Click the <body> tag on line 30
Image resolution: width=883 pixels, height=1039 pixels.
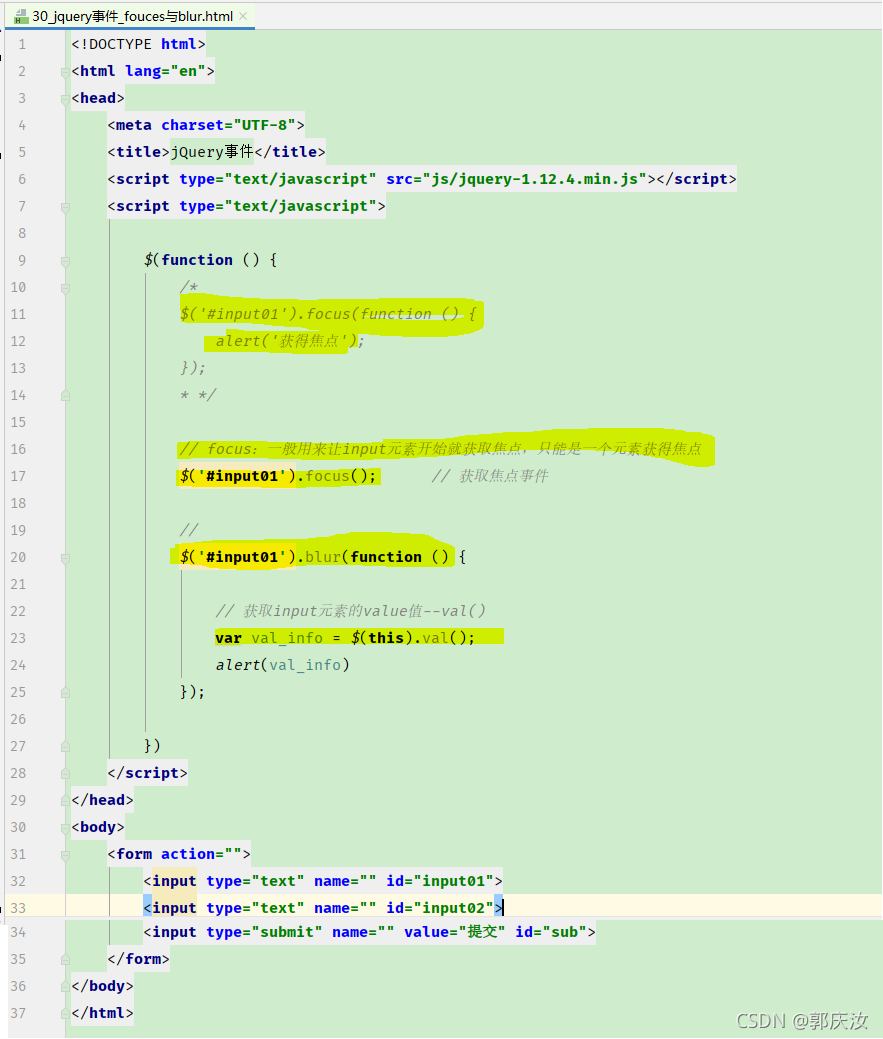(98, 828)
